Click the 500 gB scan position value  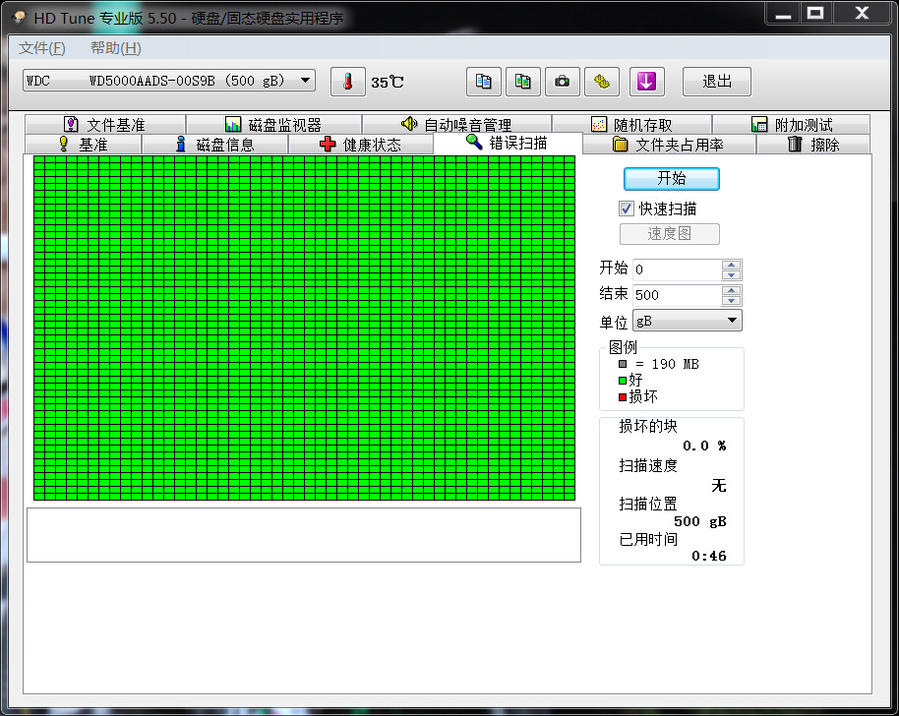point(700,521)
